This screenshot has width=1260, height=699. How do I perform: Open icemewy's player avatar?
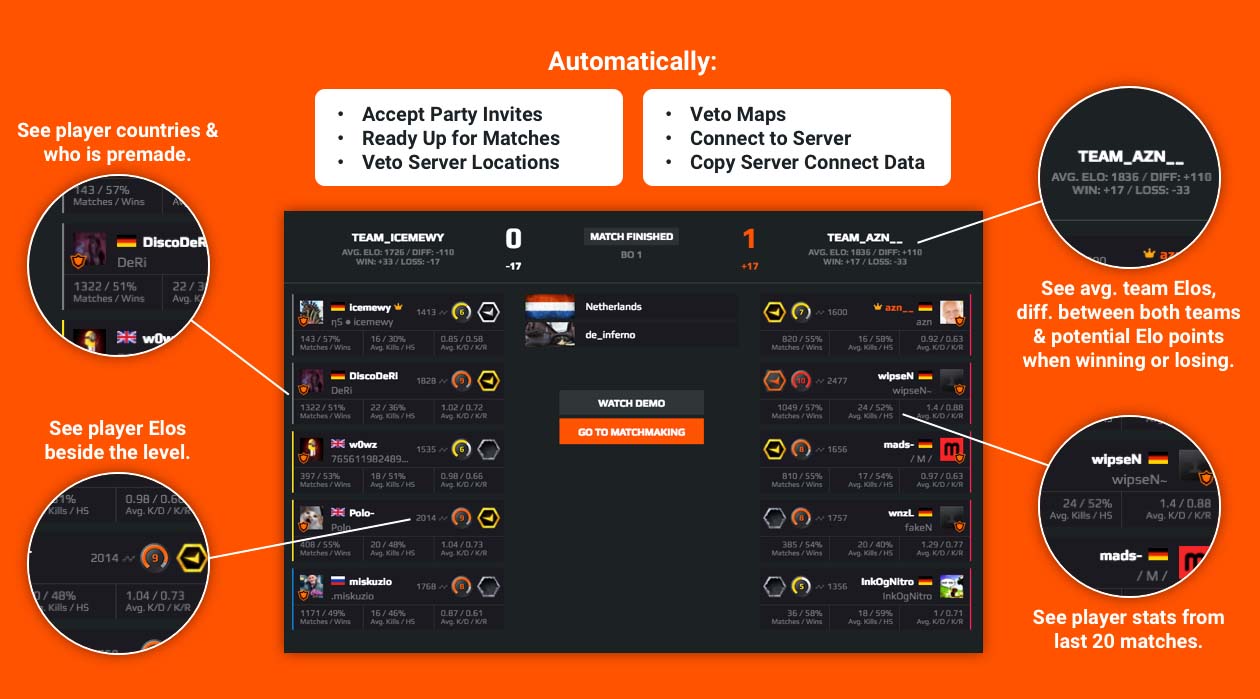(311, 313)
